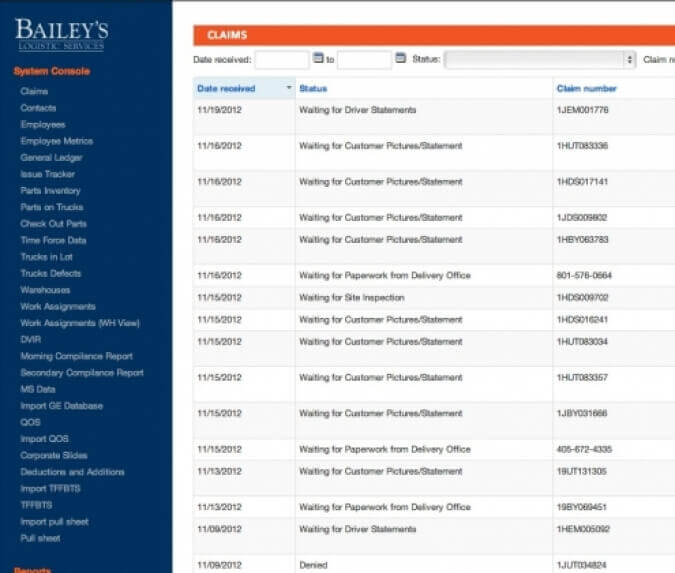Focus the date range 'to' end field

tap(364, 60)
